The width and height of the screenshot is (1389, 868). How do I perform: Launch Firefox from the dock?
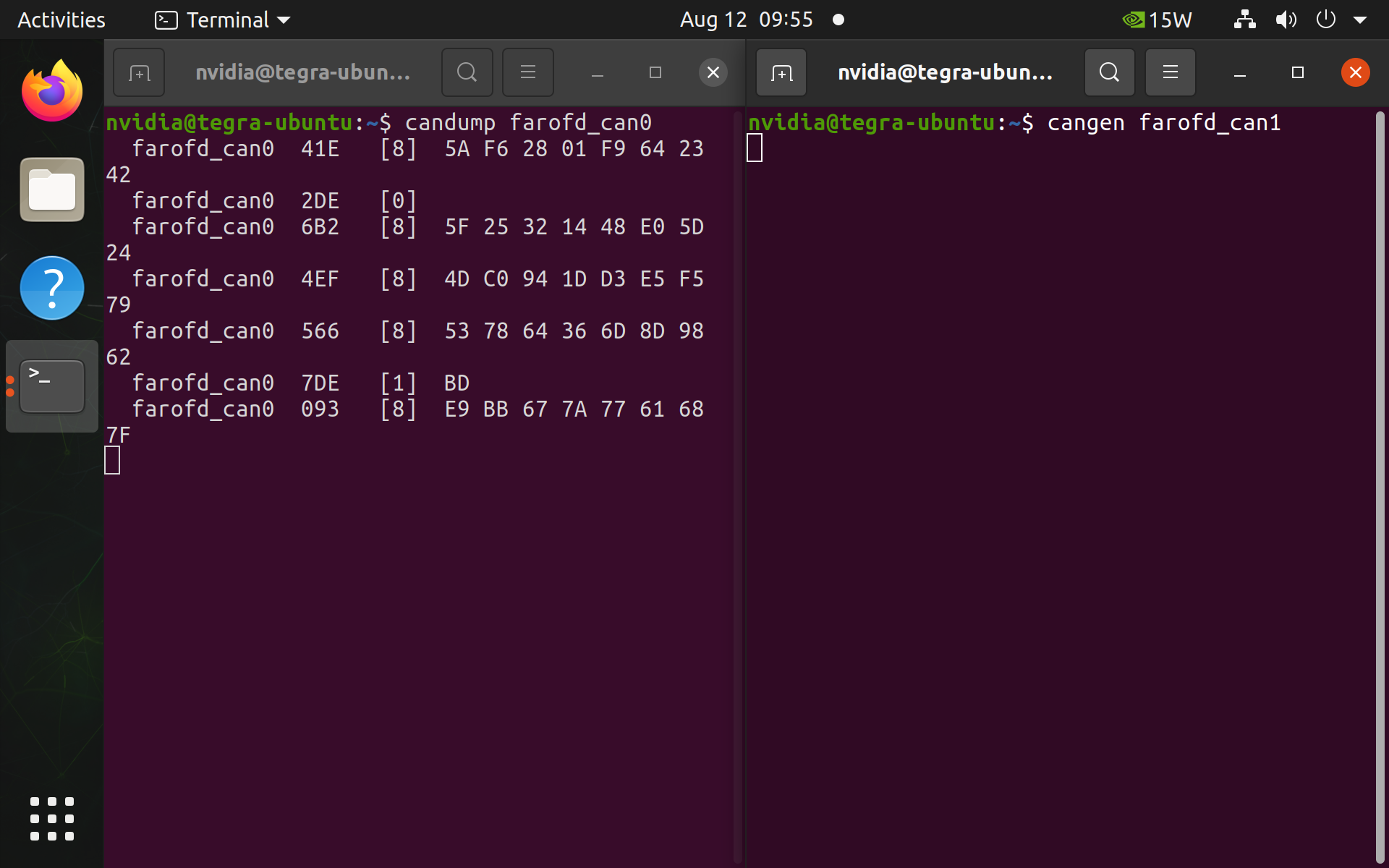(x=52, y=91)
